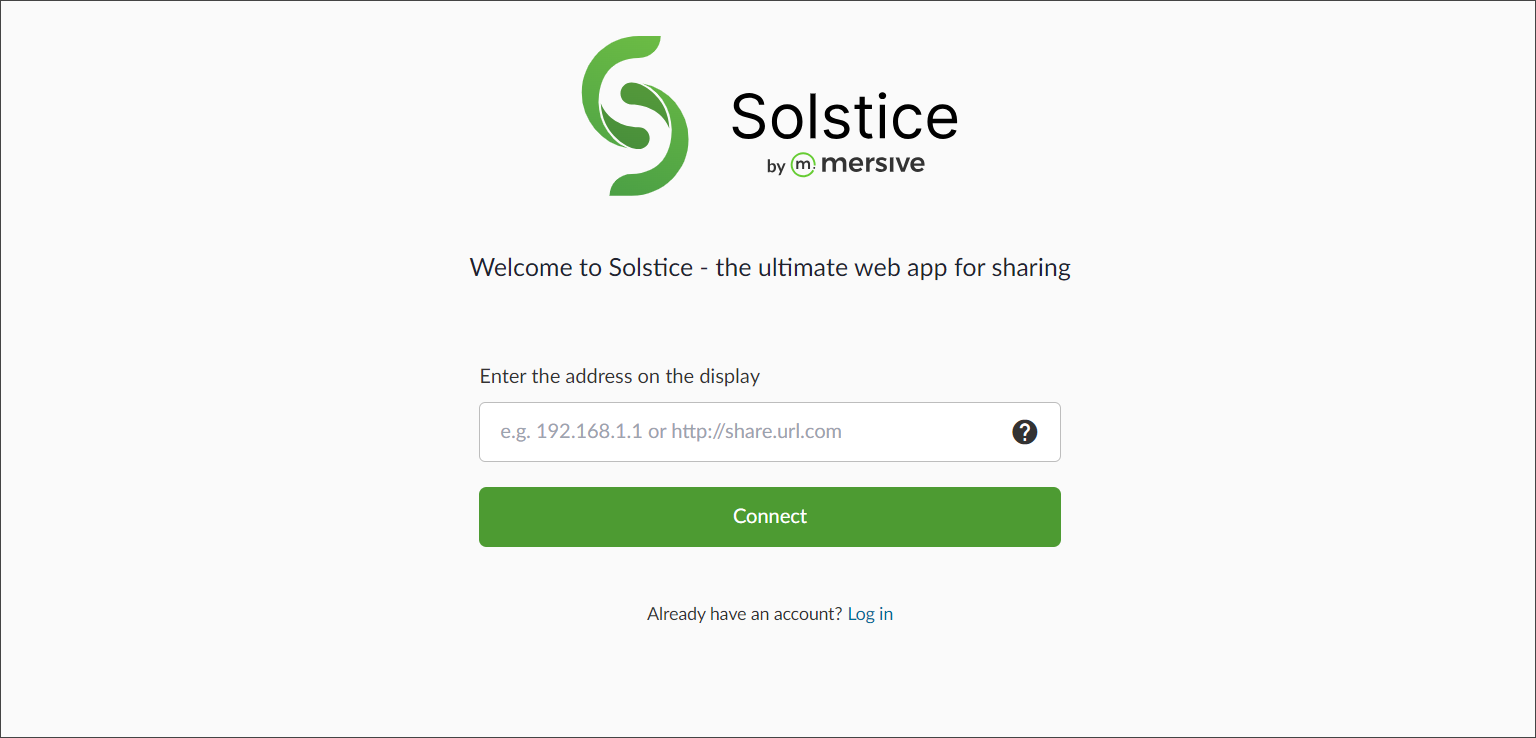Screen dimensions: 1536x738
Task: Follow the Log in link
Action: (x=870, y=614)
